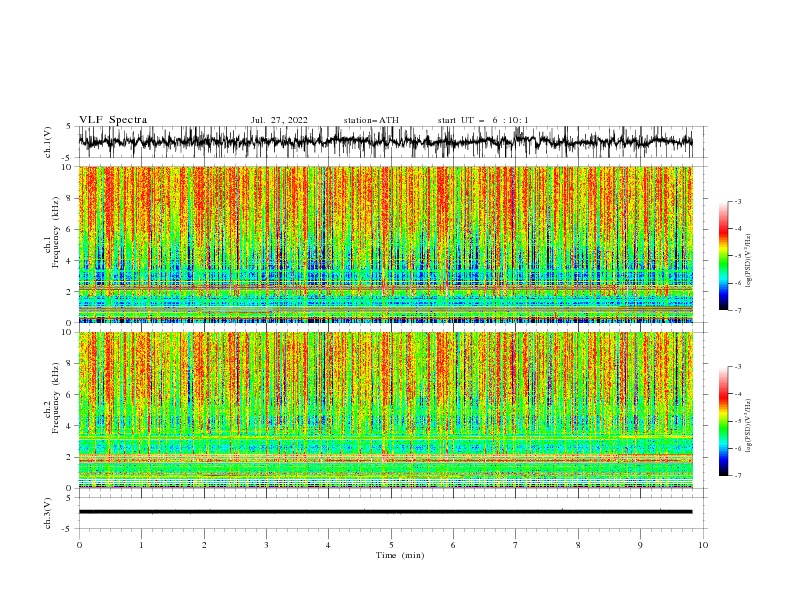
Task: Click the ch.1 colorbar log(PSD) label
Action: click(749, 261)
